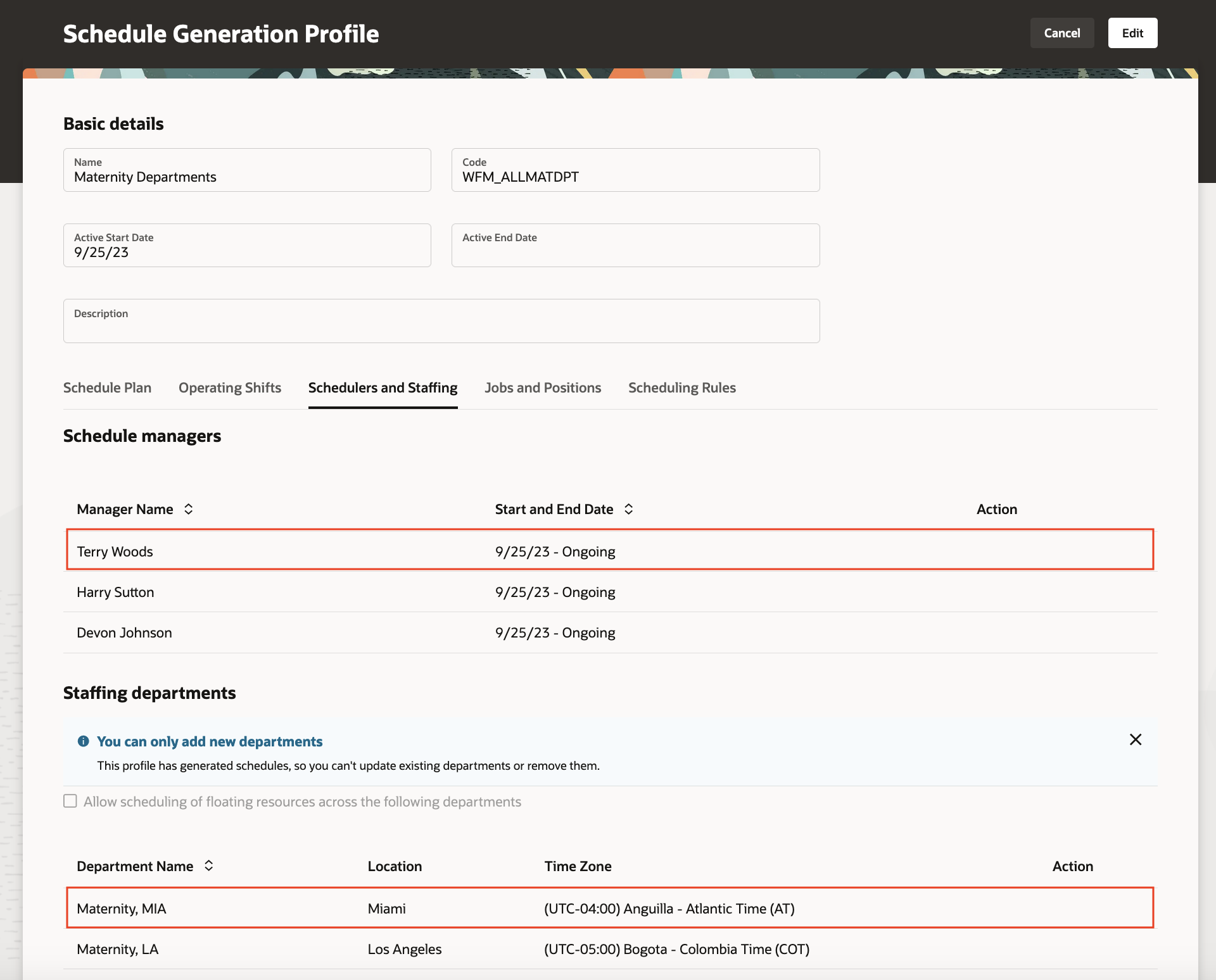
Task: Click the Name field Maternity Departments
Action: [x=247, y=170]
